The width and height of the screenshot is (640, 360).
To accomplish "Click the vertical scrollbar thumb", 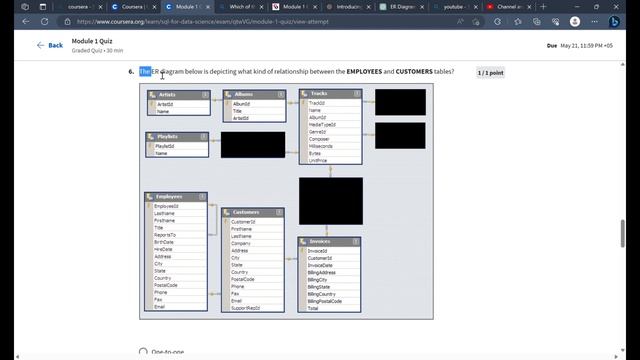I will point(622,233).
